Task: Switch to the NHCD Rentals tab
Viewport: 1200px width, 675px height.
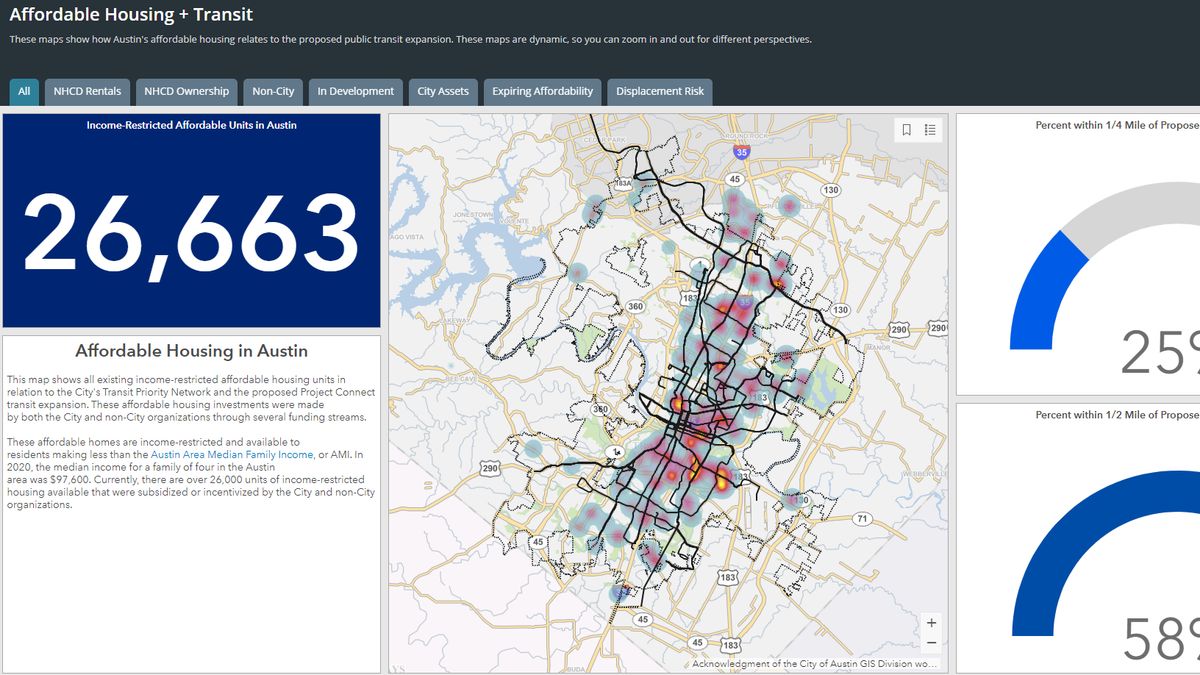Action: (x=88, y=91)
